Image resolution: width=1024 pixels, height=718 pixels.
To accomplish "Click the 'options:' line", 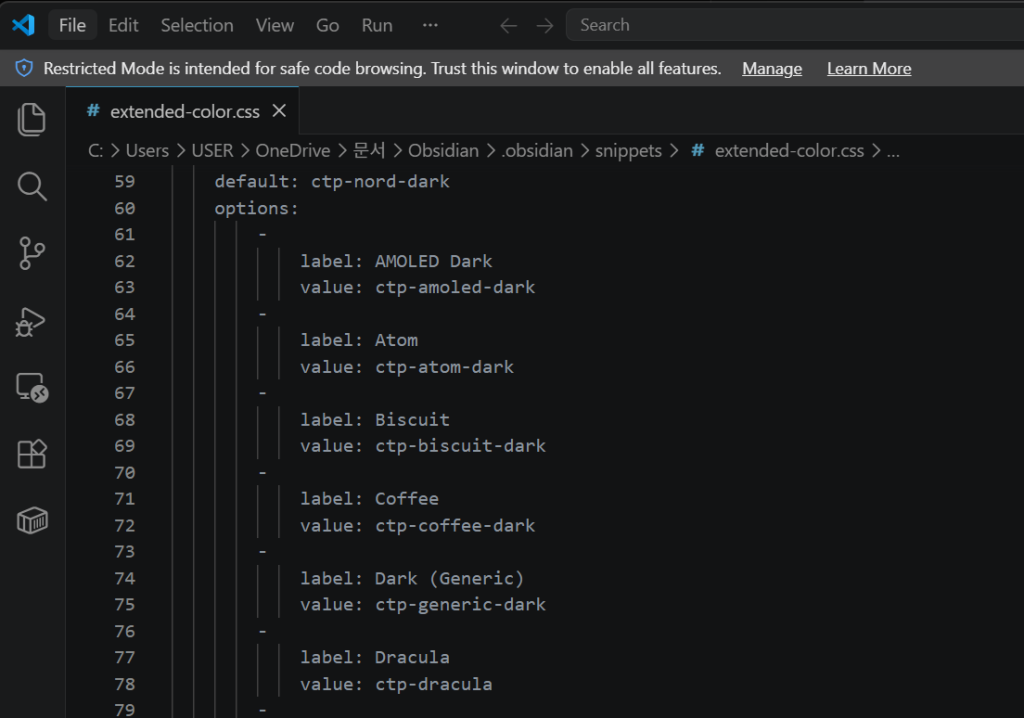I will point(257,208).
